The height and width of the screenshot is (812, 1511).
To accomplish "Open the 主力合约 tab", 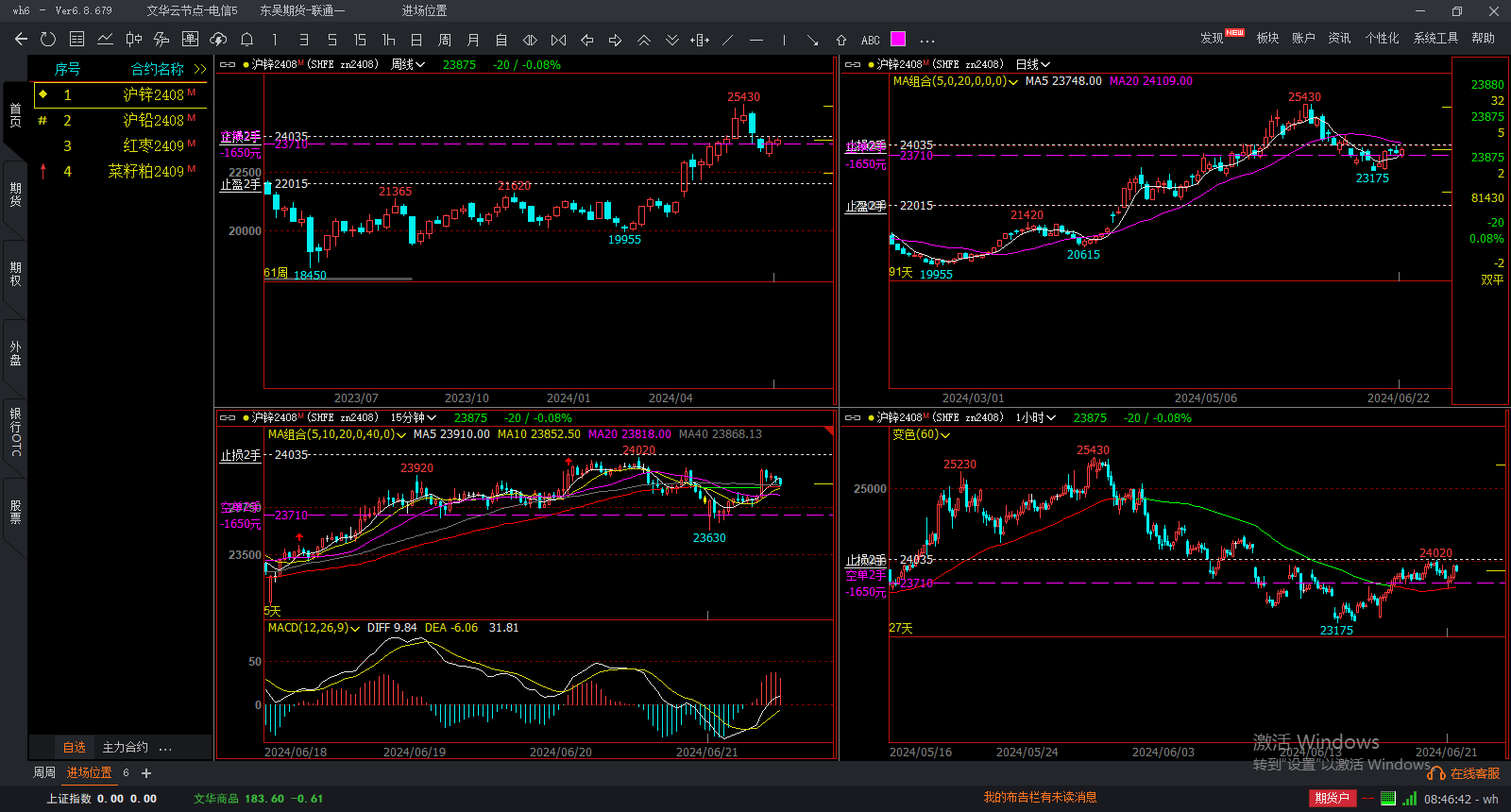I will point(126,747).
